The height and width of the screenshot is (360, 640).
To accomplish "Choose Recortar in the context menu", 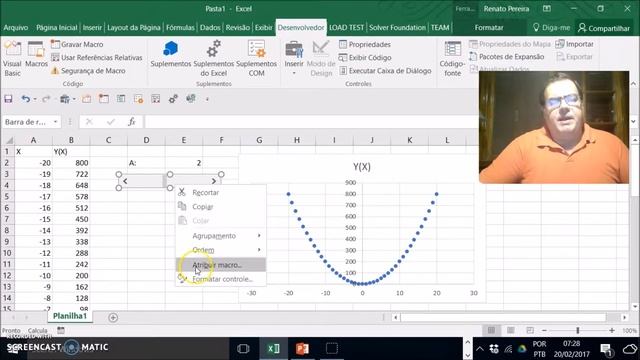I will click(221, 192).
